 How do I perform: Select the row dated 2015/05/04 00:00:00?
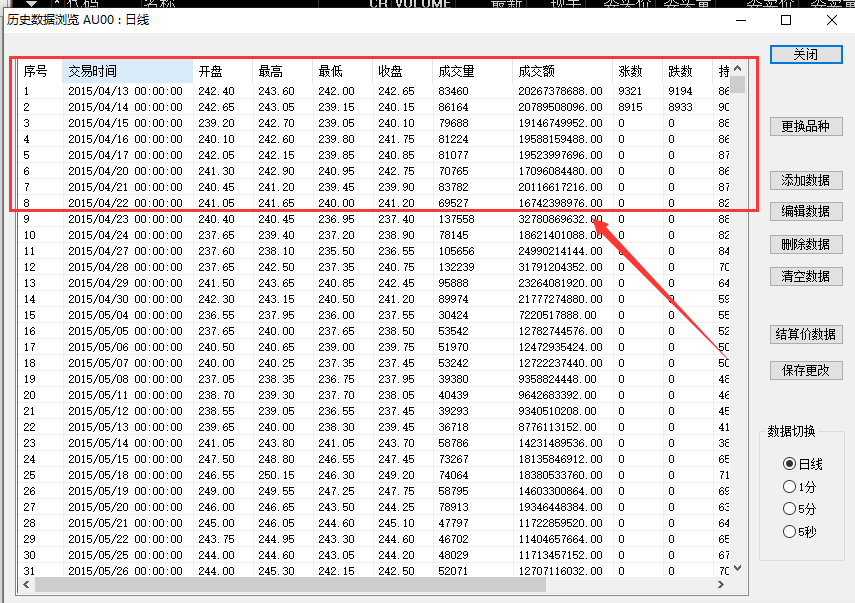[374, 315]
